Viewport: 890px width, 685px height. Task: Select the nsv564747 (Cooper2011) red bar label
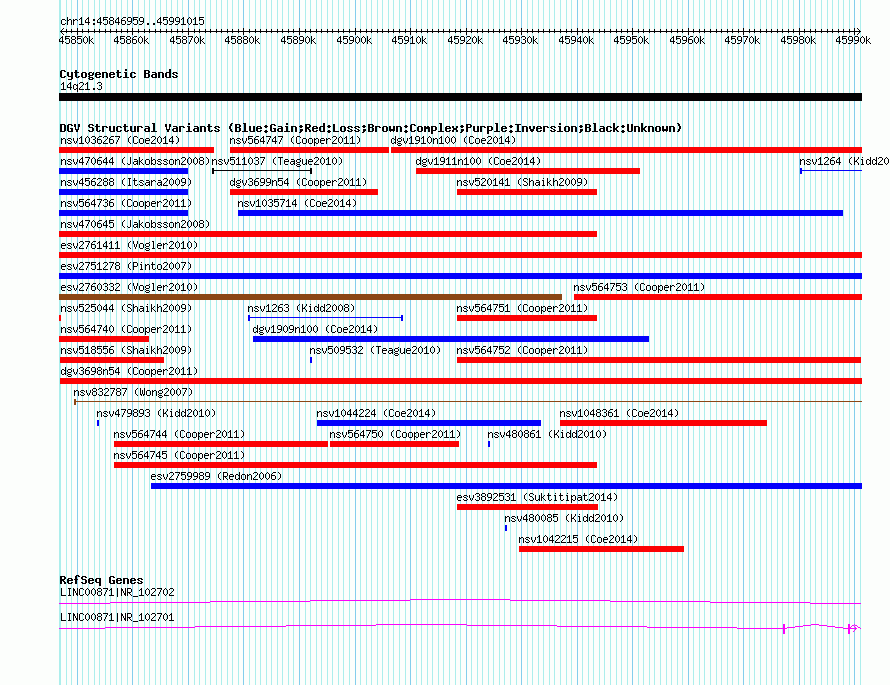pos(295,140)
